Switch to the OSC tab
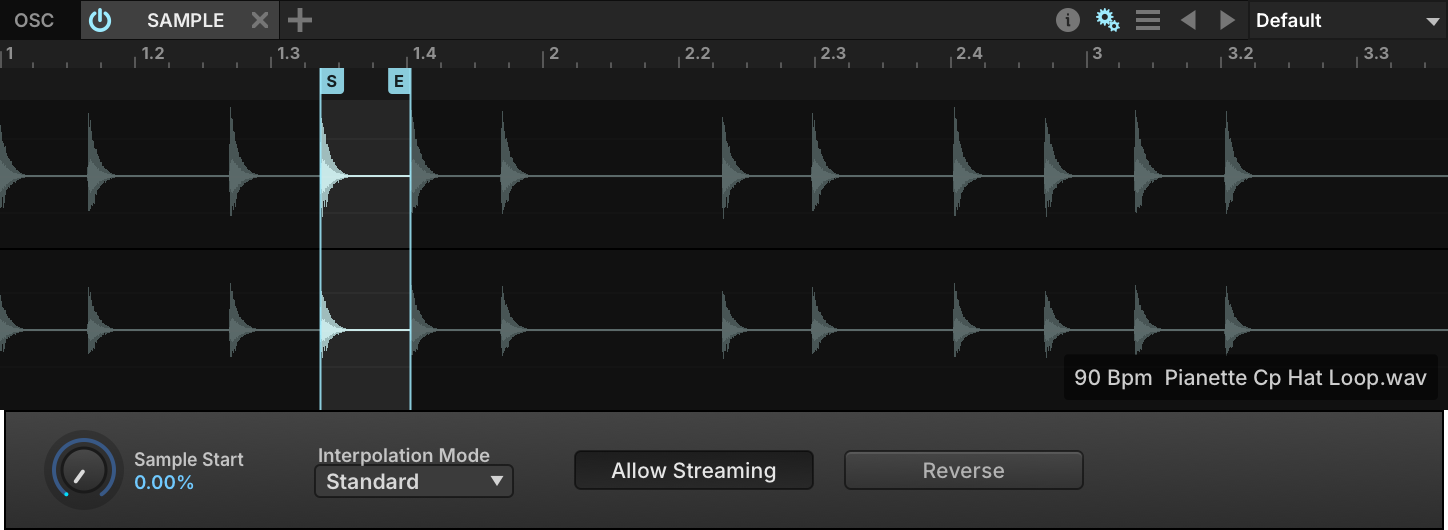This screenshot has height=530, width=1448. pyautogui.click(x=34, y=20)
